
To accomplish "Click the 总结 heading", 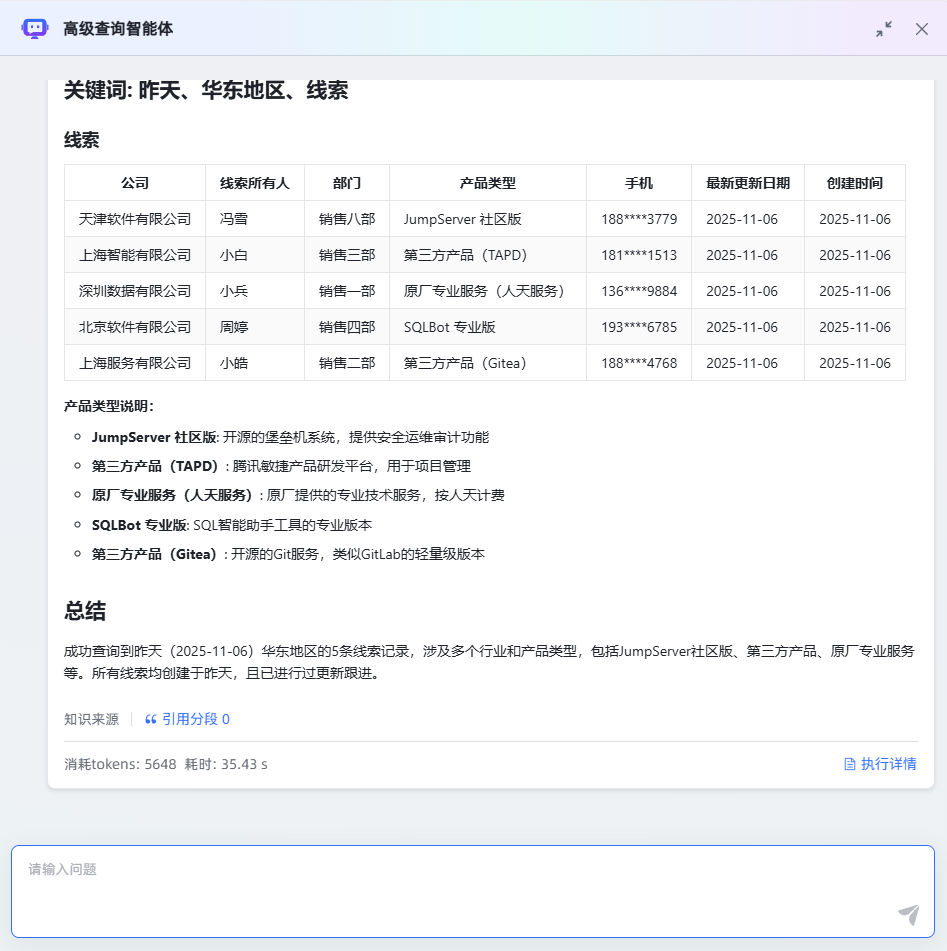I will (85, 611).
